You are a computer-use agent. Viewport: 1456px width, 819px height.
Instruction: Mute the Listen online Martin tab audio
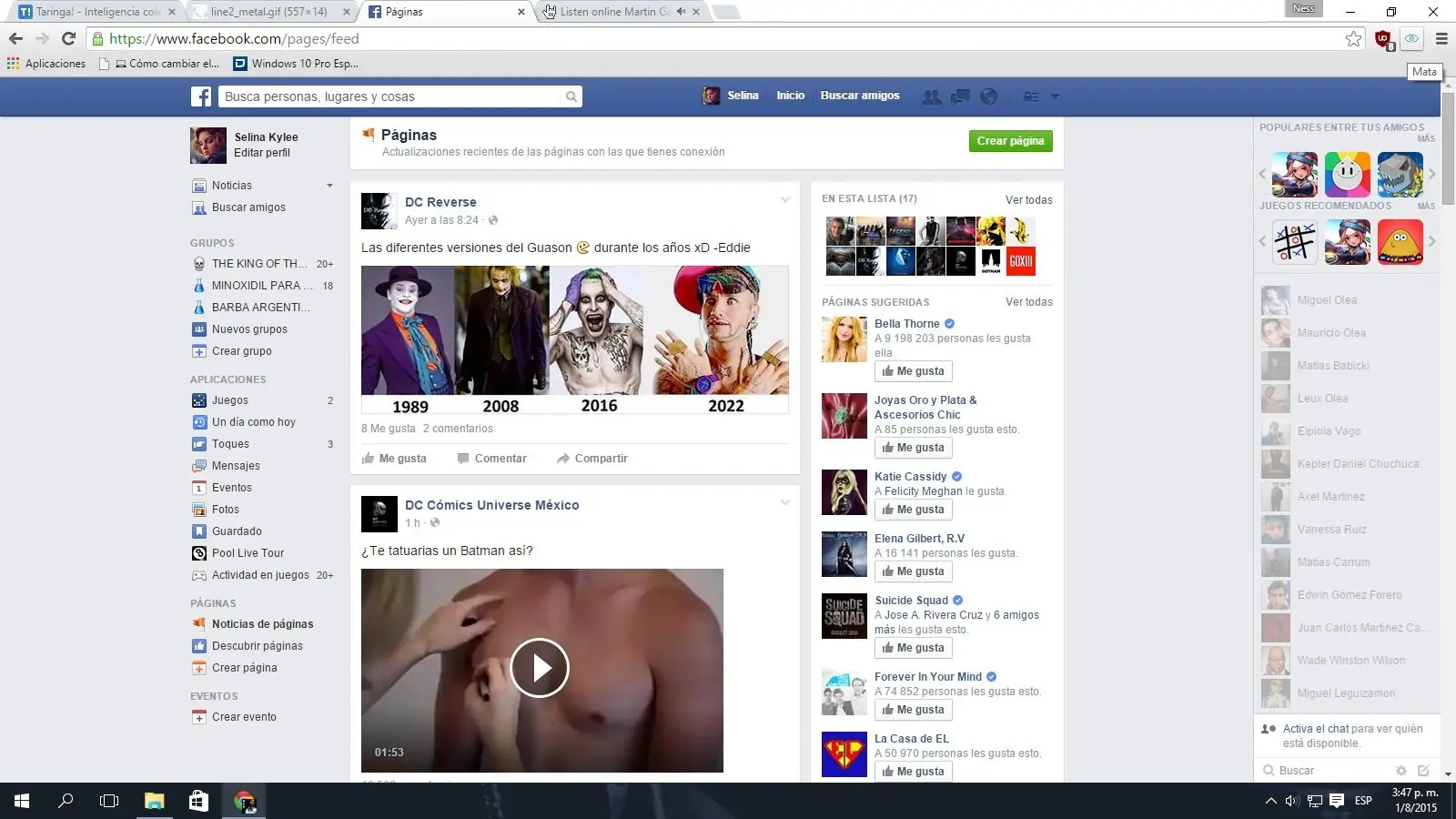(681, 12)
